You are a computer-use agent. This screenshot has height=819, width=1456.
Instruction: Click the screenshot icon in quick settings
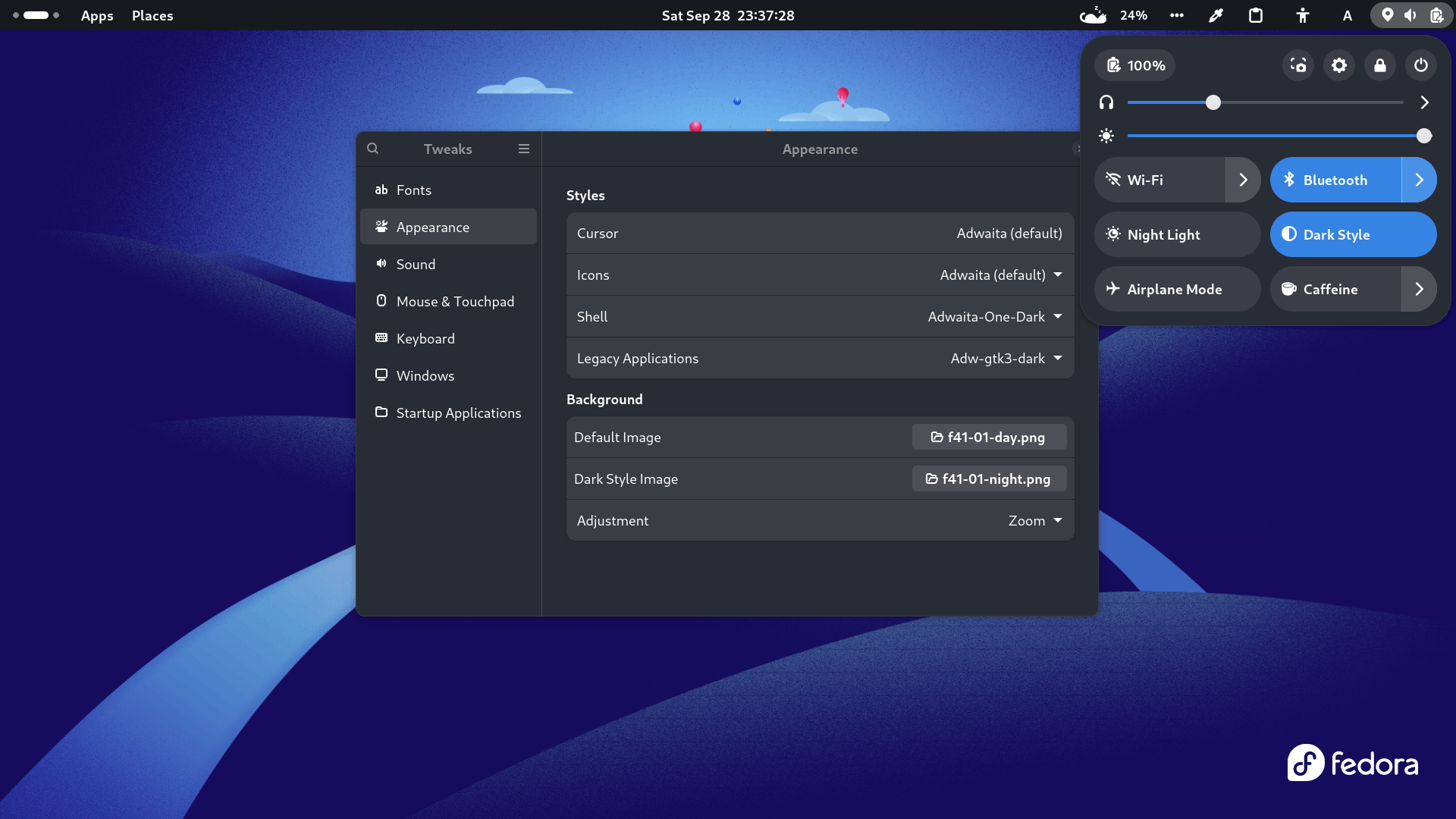click(x=1298, y=65)
